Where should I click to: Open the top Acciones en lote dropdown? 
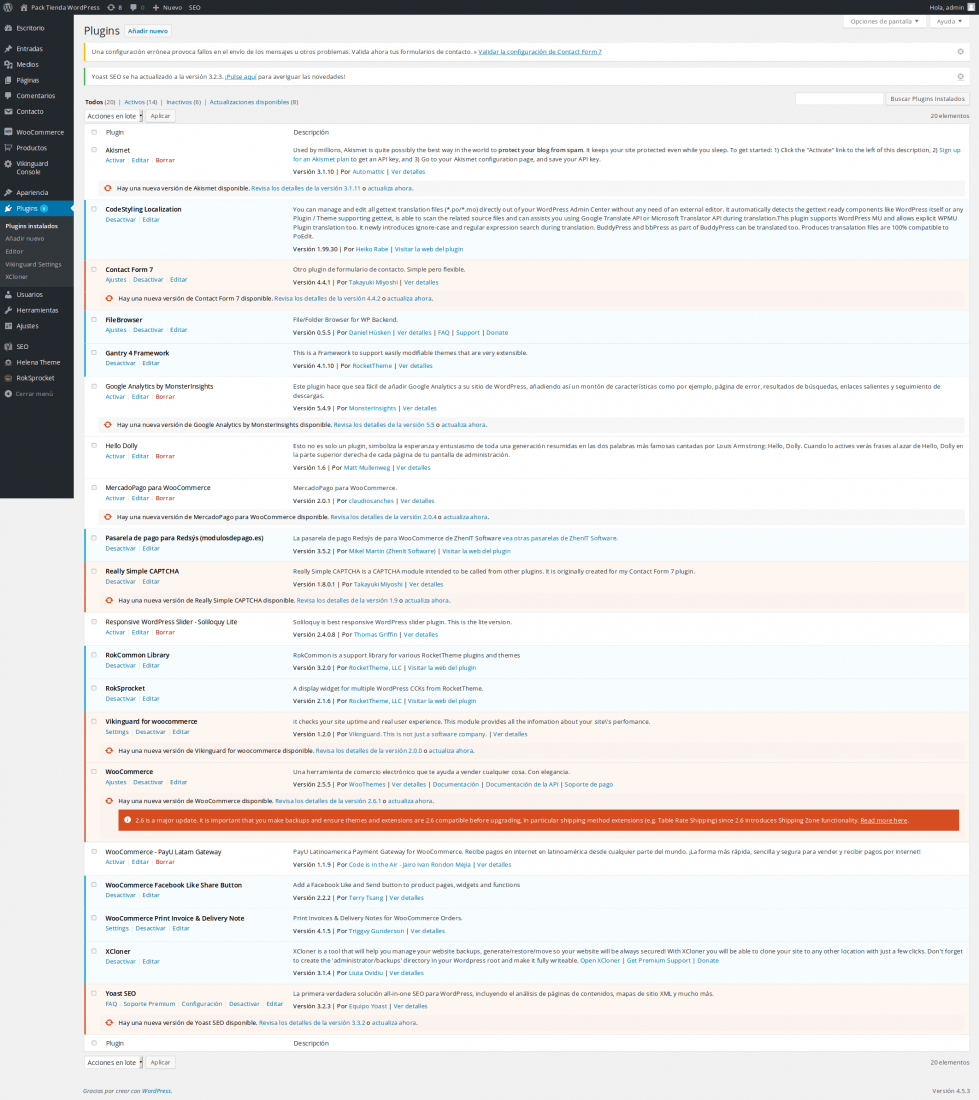(x=114, y=116)
